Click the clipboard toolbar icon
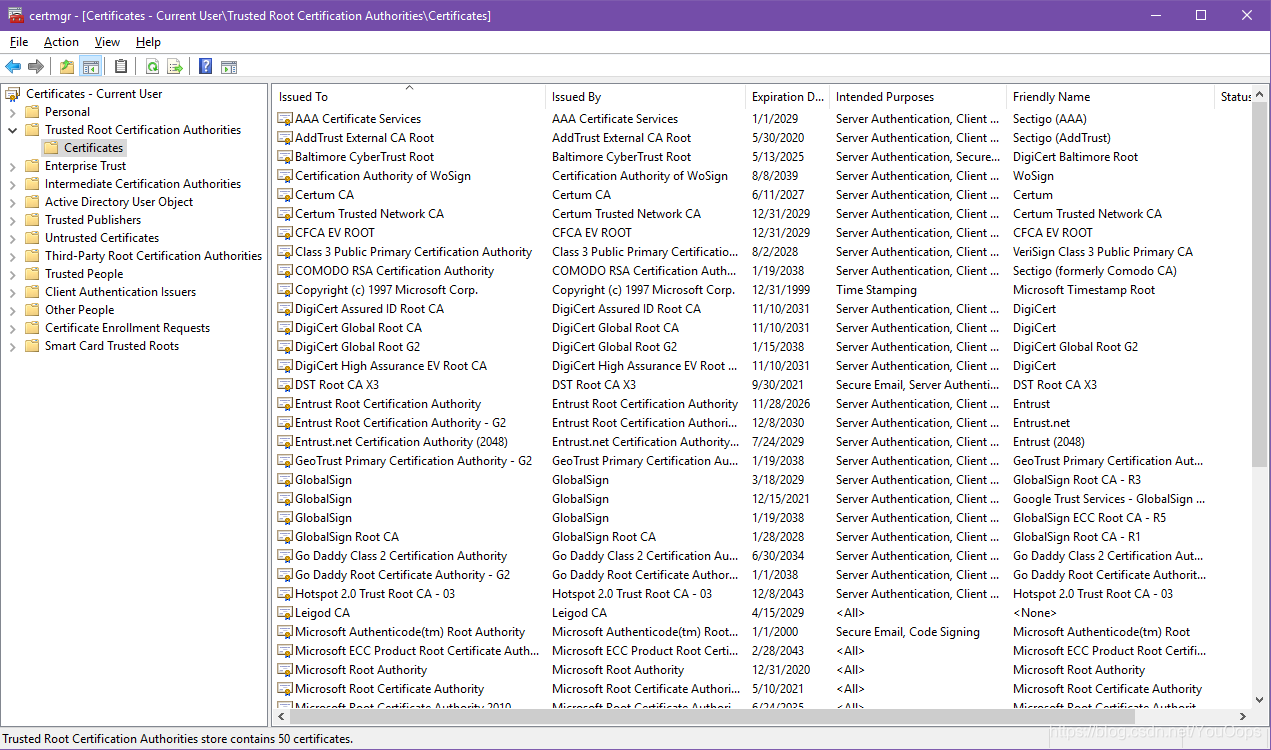 tap(121, 67)
